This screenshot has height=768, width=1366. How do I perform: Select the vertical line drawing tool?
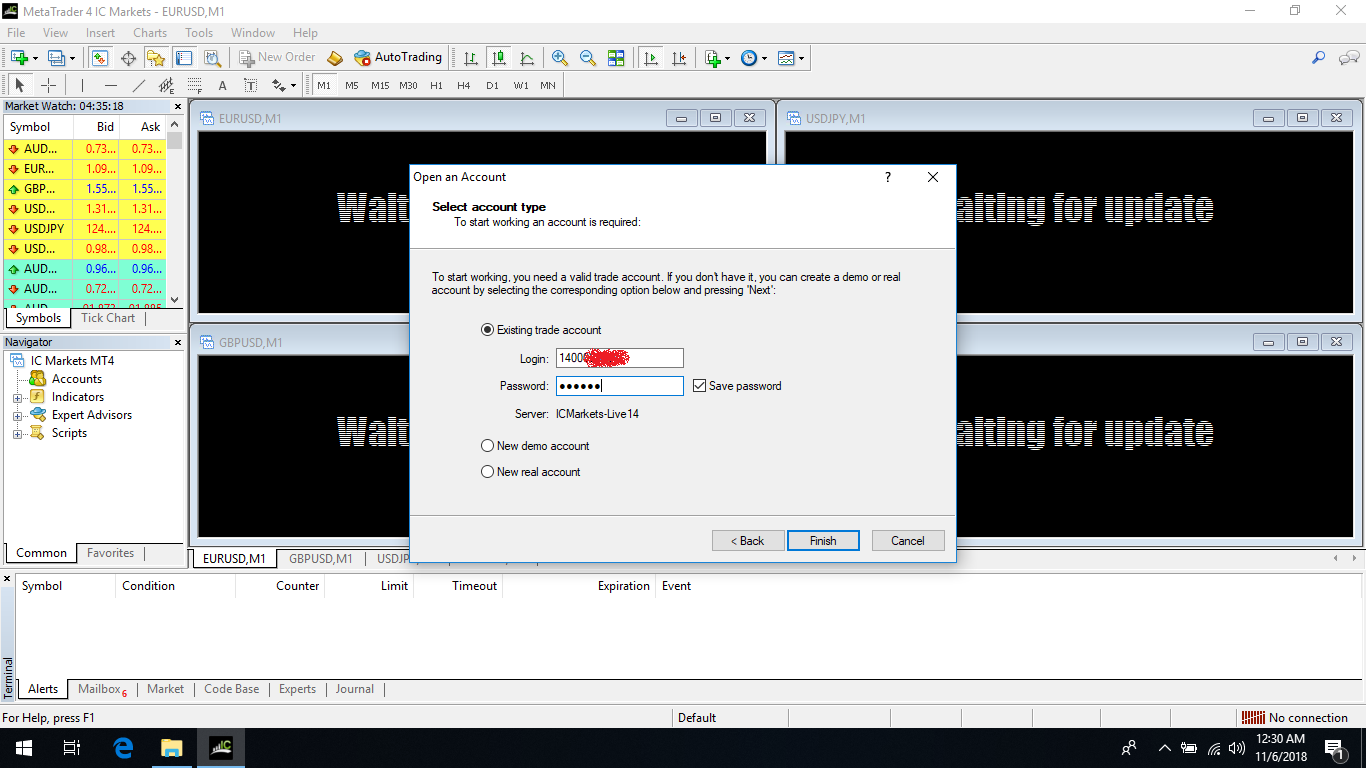click(x=83, y=85)
